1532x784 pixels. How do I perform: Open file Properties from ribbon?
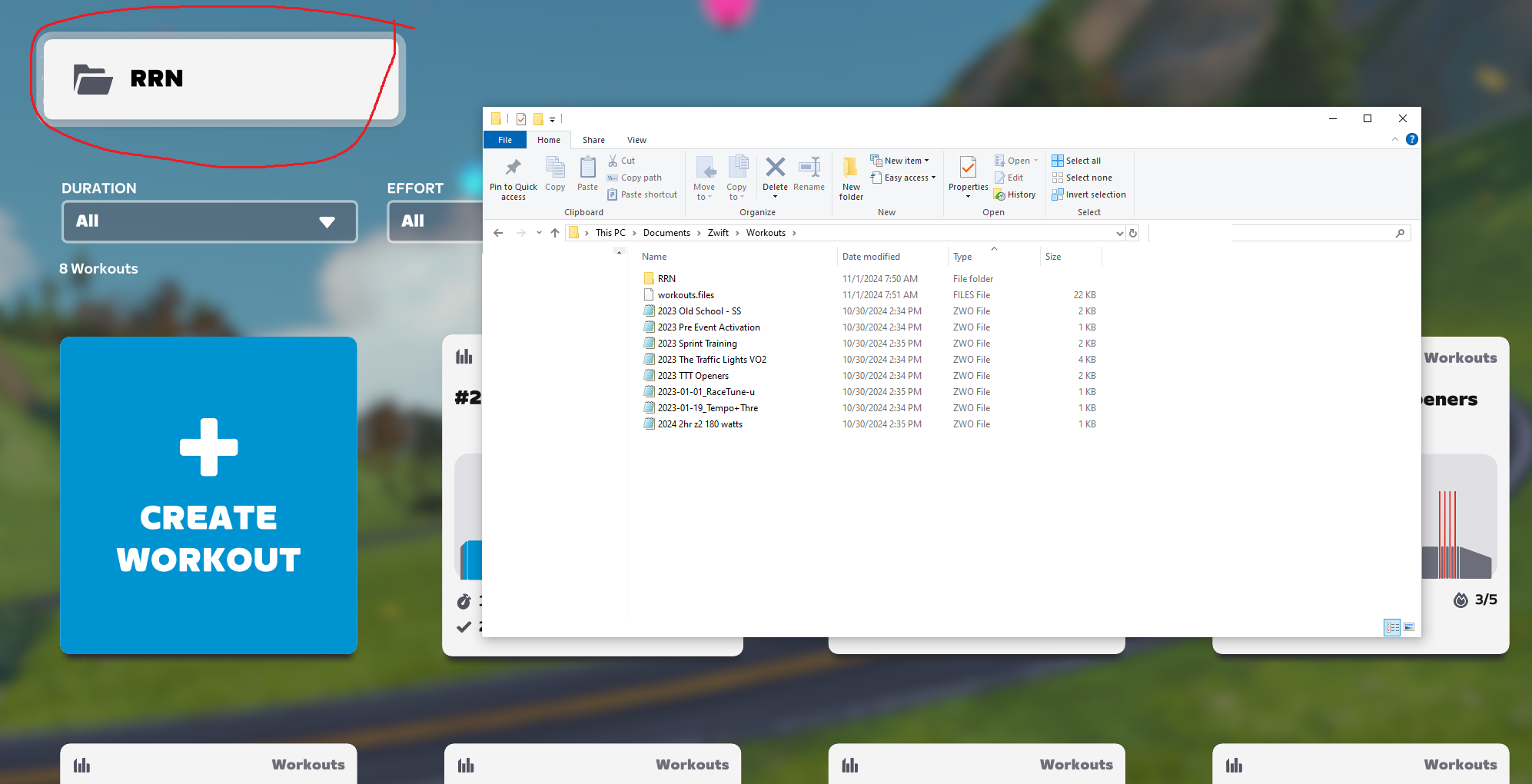(968, 169)
